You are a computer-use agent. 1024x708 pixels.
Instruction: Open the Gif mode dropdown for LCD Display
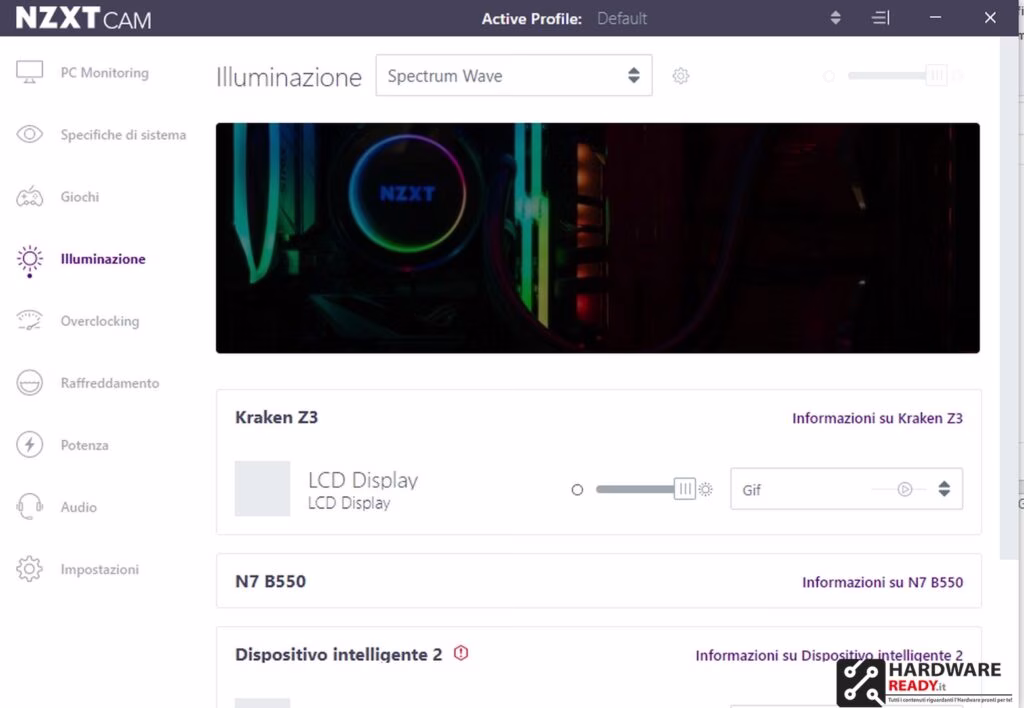click(x=846, y=489)
